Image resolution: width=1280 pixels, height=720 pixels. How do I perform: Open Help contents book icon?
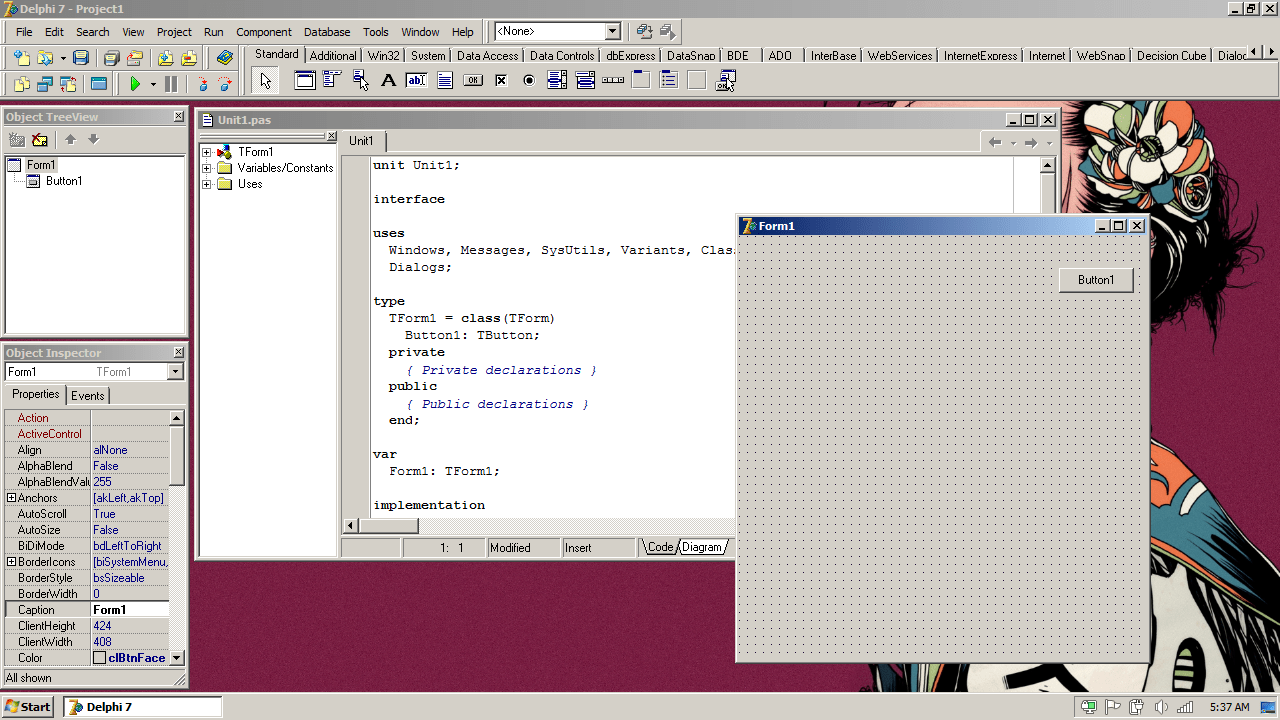coord(225,58)
